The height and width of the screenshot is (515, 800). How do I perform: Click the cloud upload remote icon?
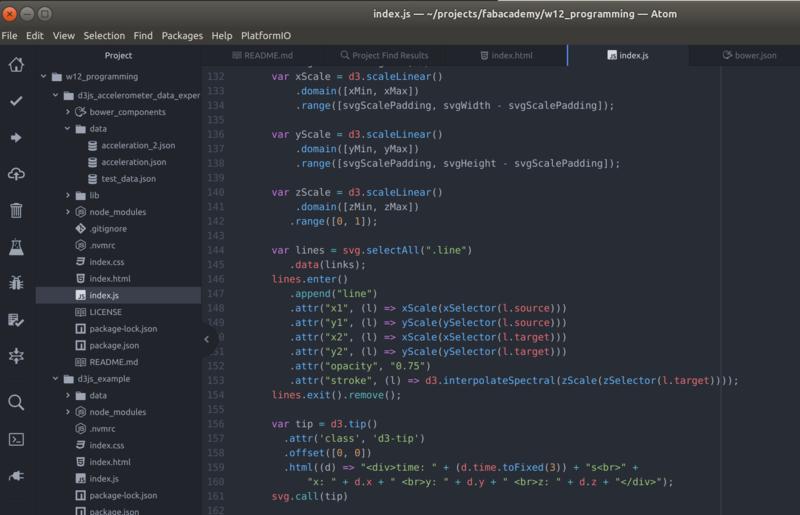point(16,174)
